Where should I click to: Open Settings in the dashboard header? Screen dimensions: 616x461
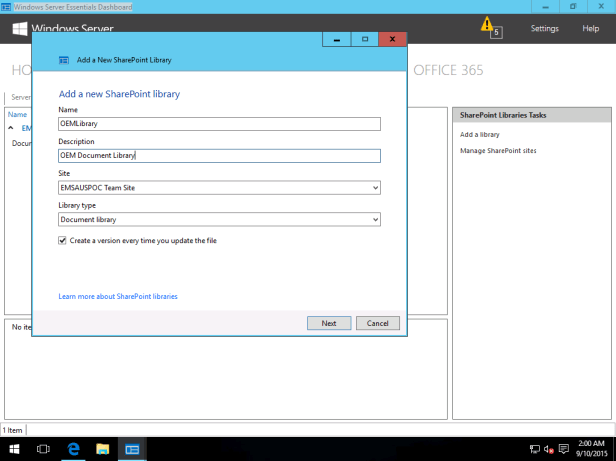pos(544,28)
